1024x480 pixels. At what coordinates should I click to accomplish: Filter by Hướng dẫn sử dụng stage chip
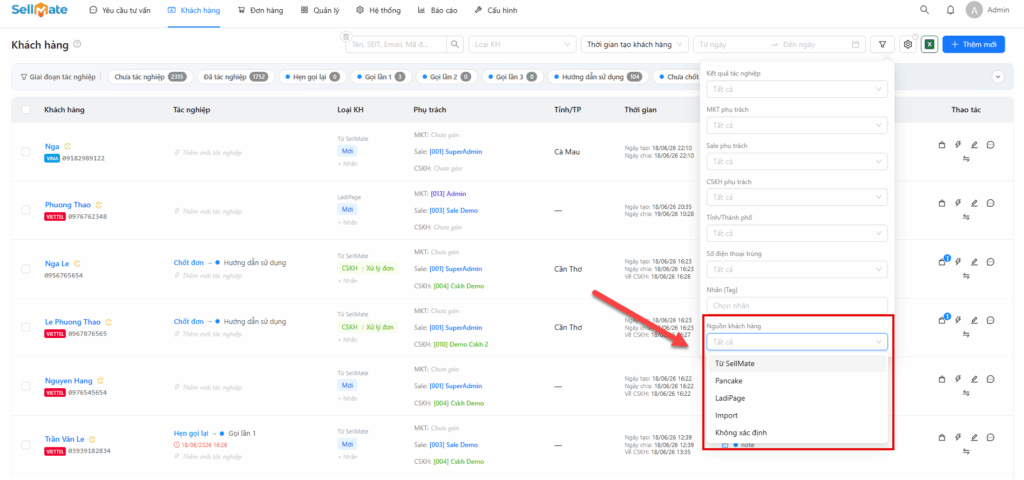pyautogui.click(x=598, y=76)
